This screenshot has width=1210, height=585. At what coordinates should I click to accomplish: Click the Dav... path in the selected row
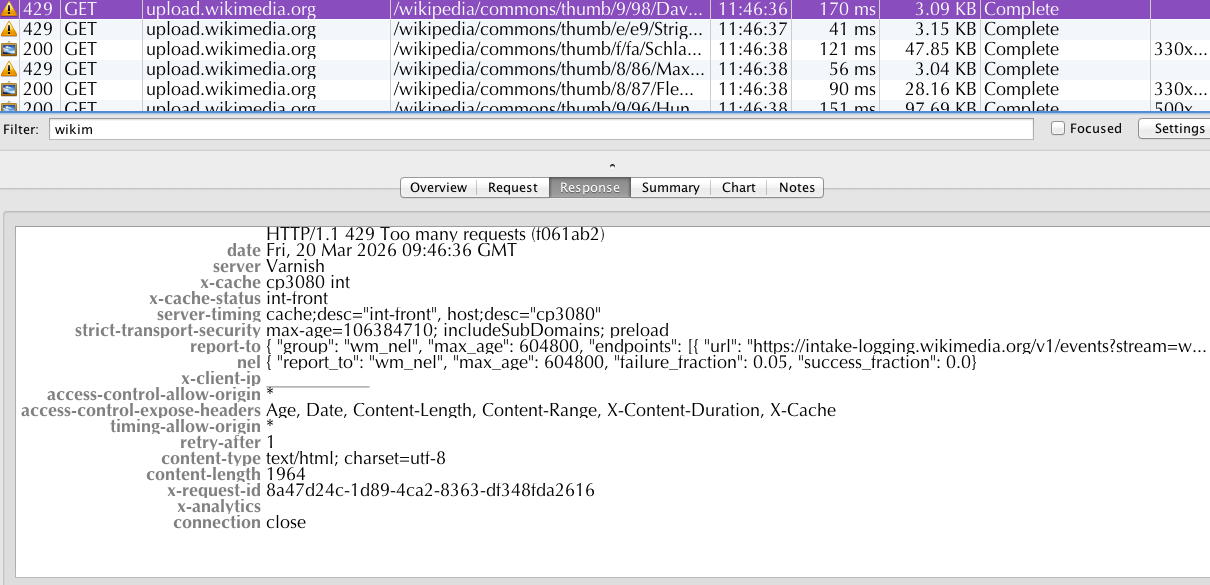548,9
